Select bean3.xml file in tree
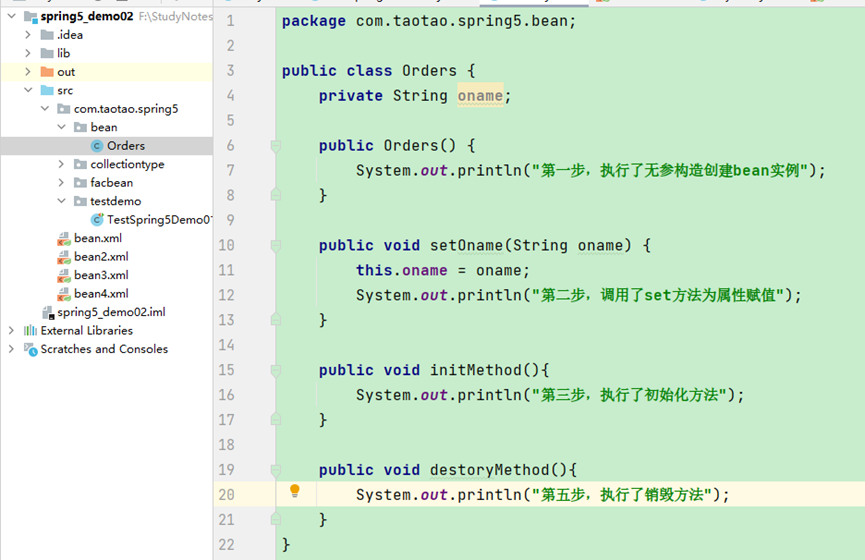Screen dimensions: 865x560 pos(101,275)
